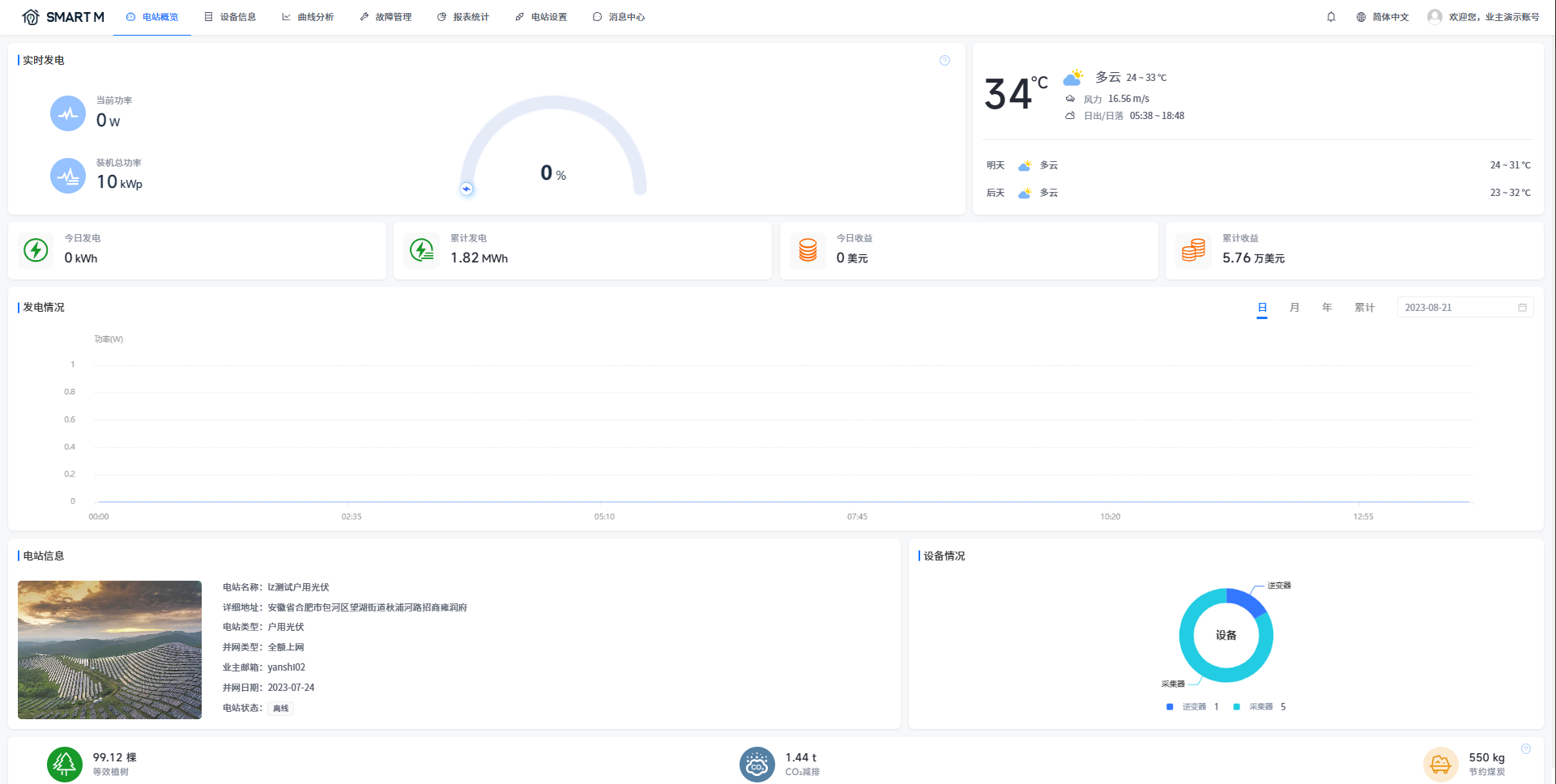Open the 消息中心 message center
The image size is (1556, 784).
[619, 17]
